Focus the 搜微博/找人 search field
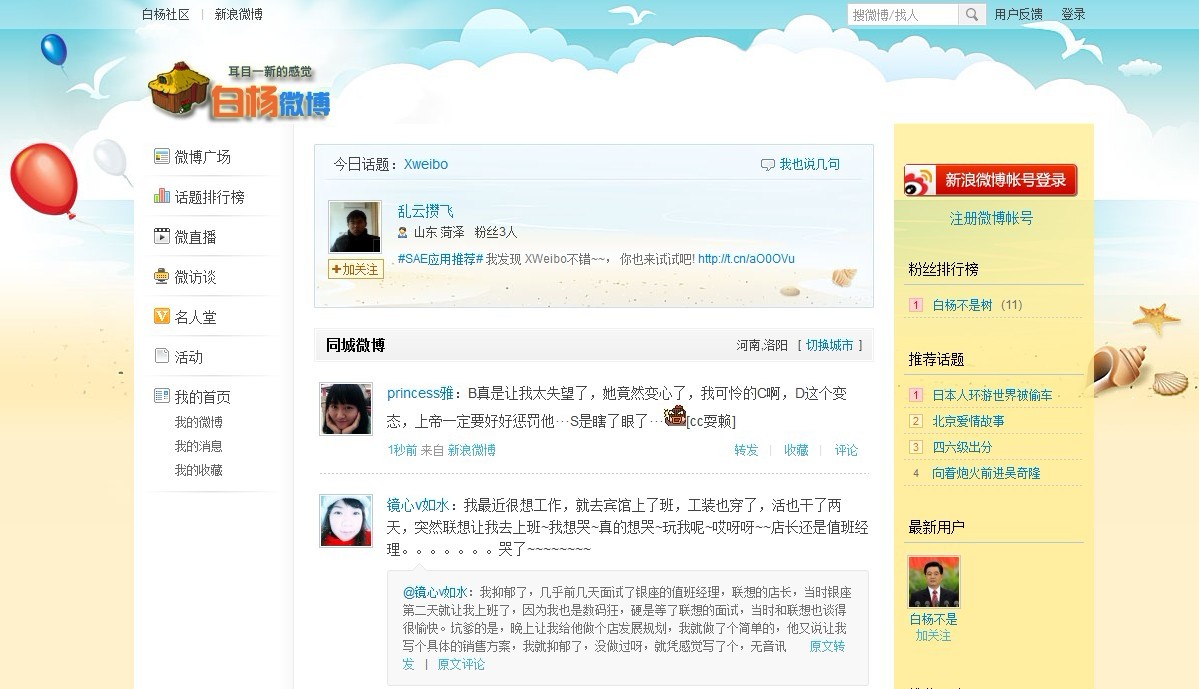 point(902,15)
